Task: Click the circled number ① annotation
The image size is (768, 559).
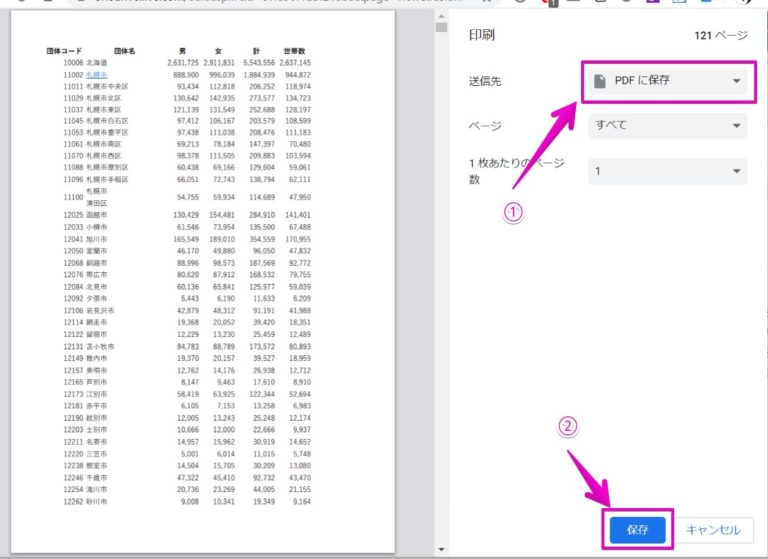Action: [513, 212]
